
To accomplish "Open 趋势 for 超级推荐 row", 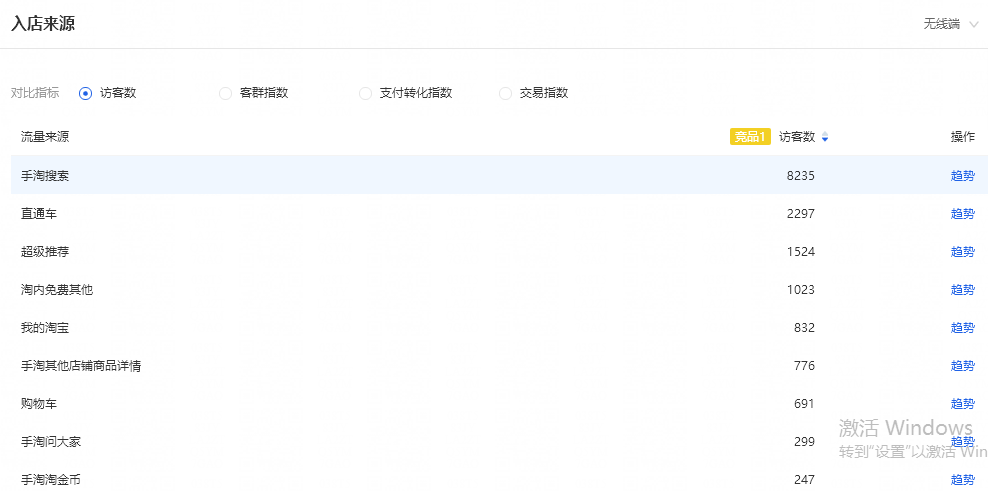I will 962,251.
